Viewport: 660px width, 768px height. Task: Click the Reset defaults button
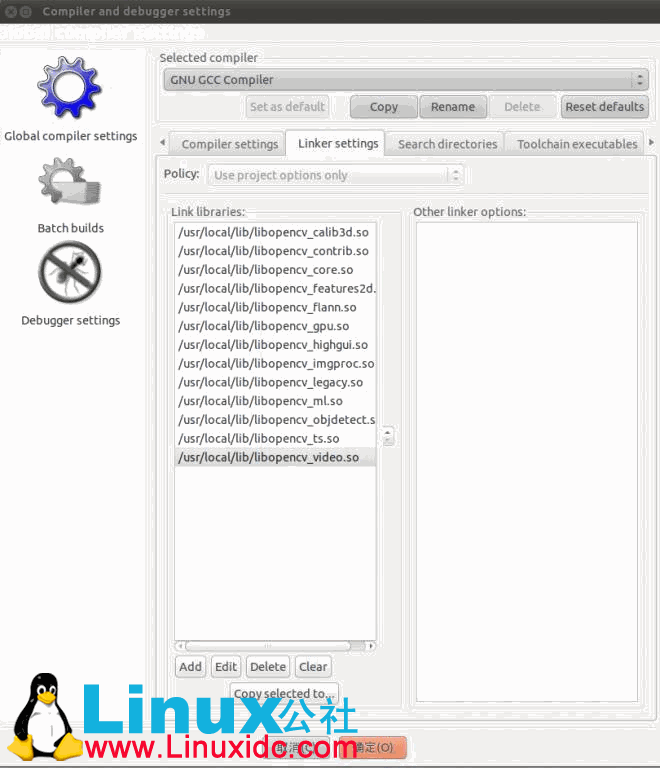605,107
